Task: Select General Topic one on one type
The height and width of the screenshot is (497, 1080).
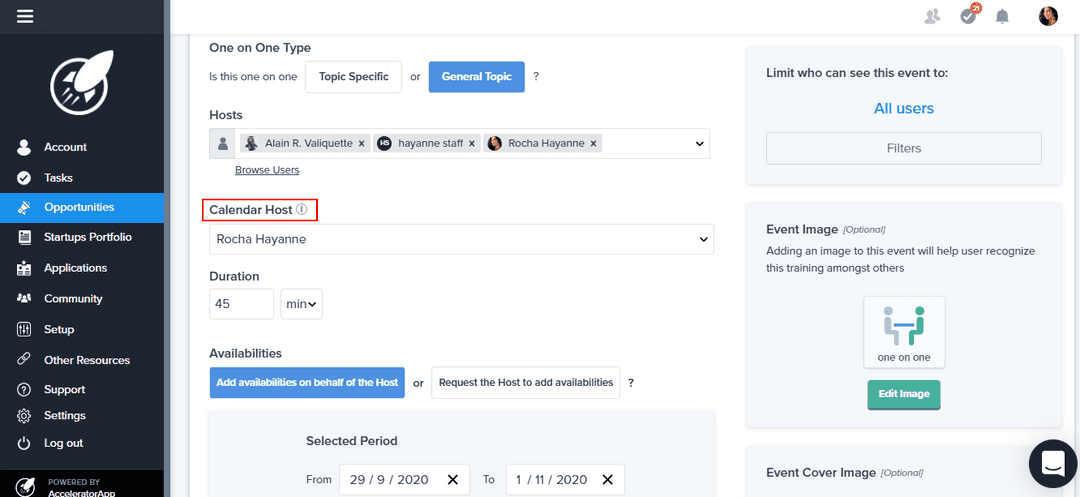Action: coord(476,77)
